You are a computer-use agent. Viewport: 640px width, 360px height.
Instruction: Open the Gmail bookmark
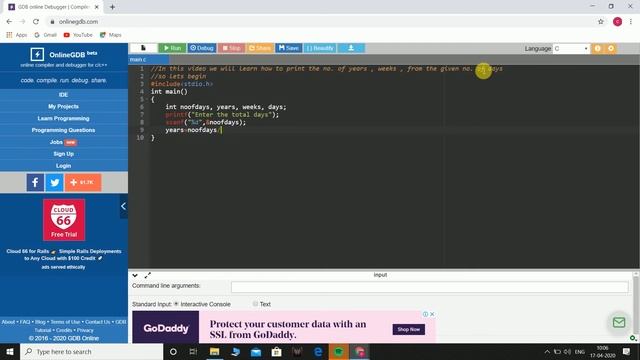(x=45, y=35)
